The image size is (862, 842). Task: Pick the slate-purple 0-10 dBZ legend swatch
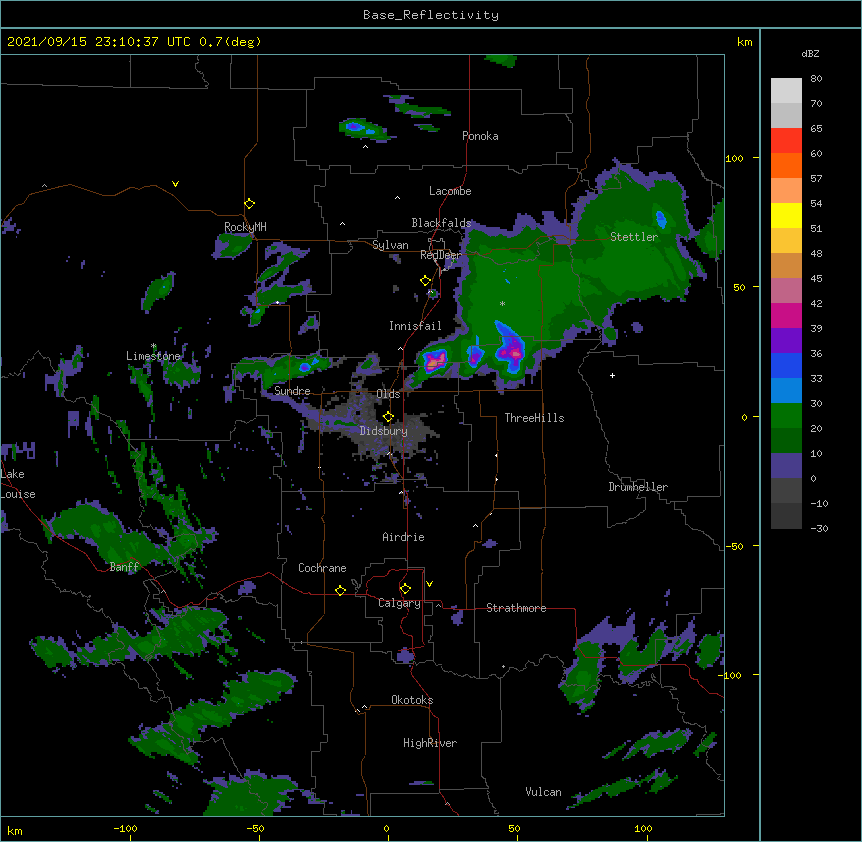tap(786, 466)
